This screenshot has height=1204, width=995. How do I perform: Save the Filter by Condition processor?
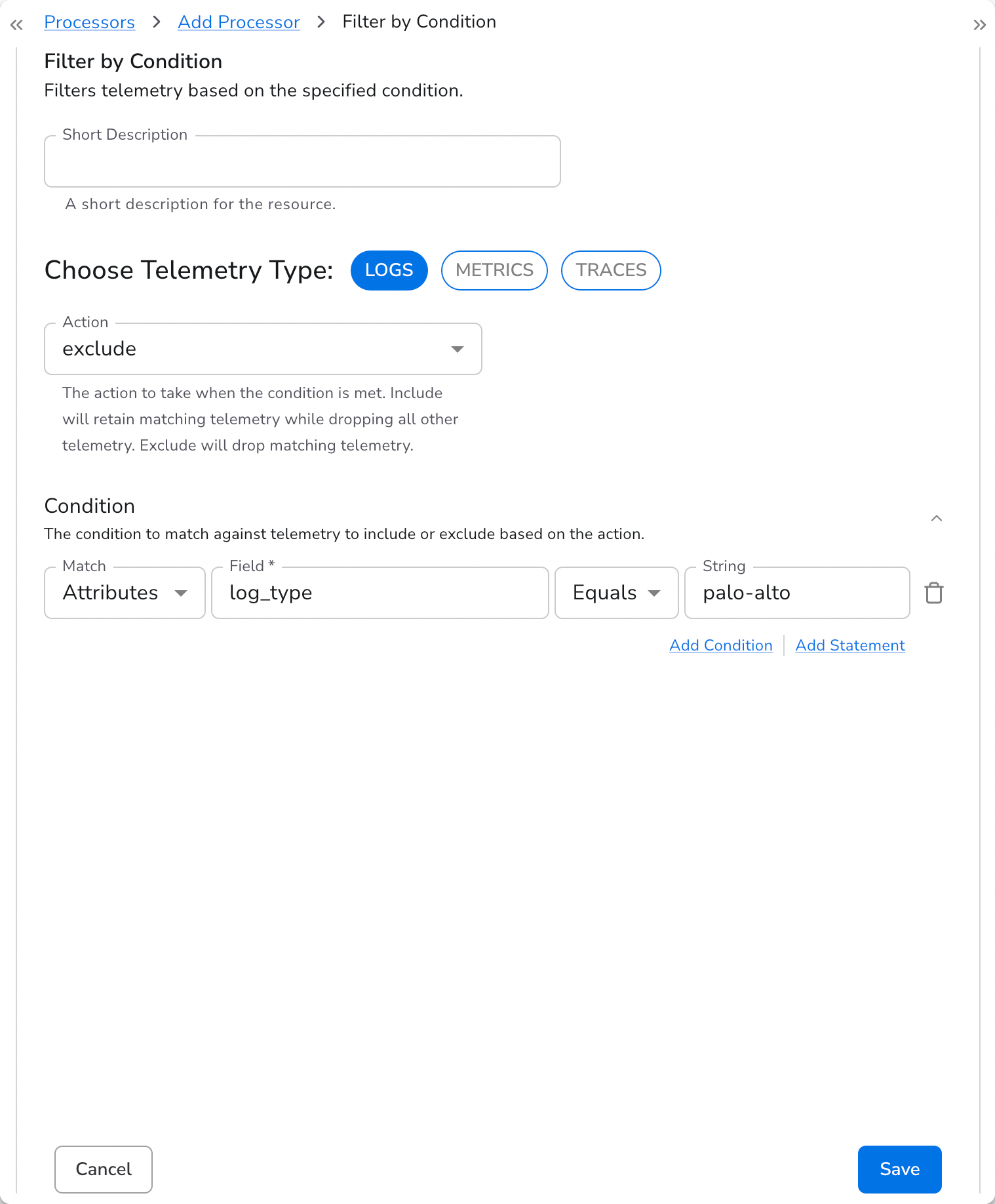pos(899,1169)
